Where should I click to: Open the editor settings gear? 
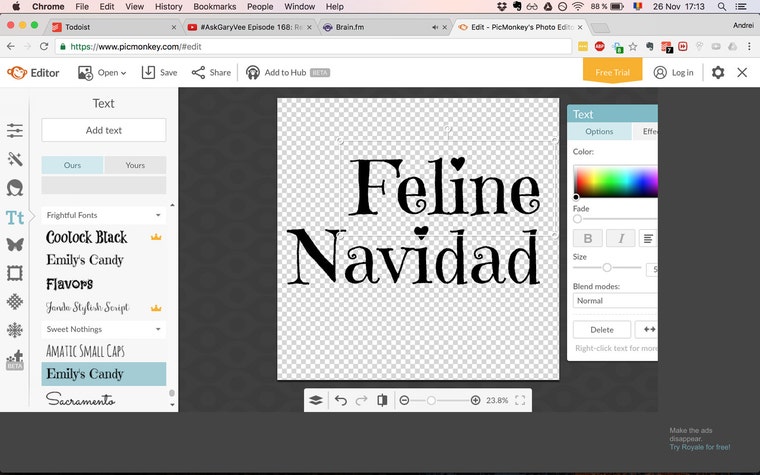(x=718, y=73)
